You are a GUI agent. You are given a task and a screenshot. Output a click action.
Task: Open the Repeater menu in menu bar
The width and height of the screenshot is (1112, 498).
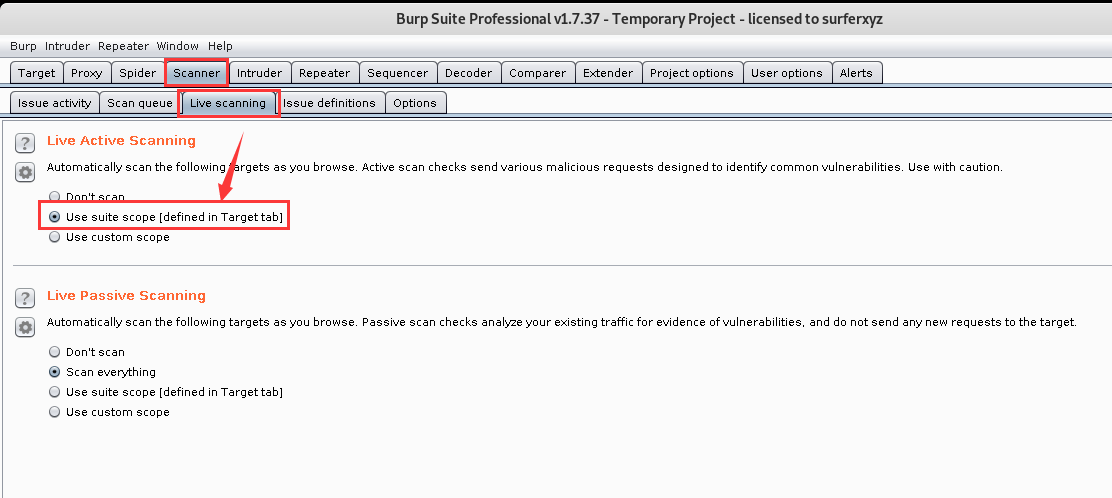click(123, 46)
